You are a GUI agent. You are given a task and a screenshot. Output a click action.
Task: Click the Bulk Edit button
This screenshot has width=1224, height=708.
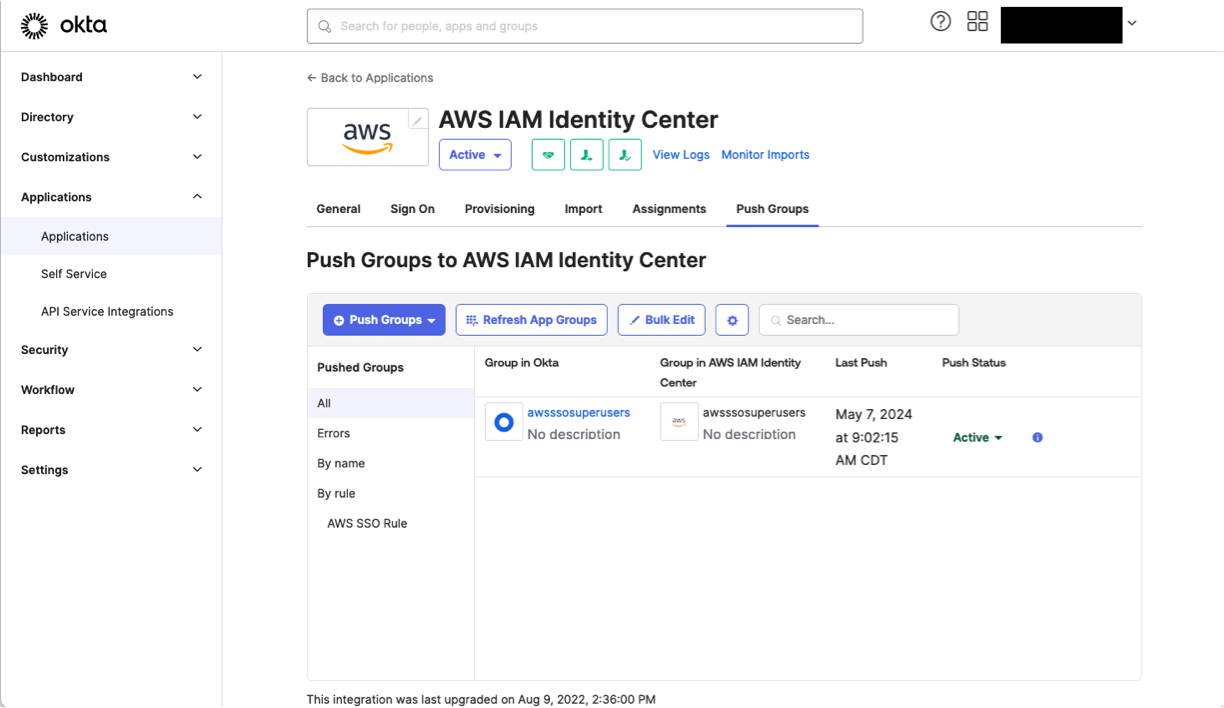click(661, 319)
